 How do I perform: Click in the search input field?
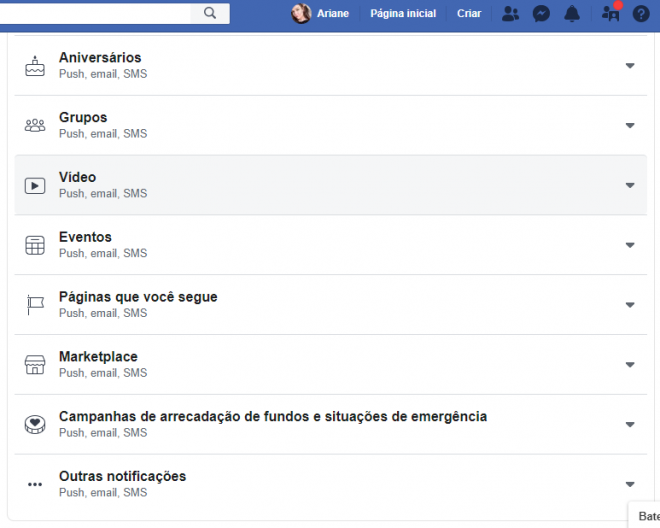tap(95, 13)
